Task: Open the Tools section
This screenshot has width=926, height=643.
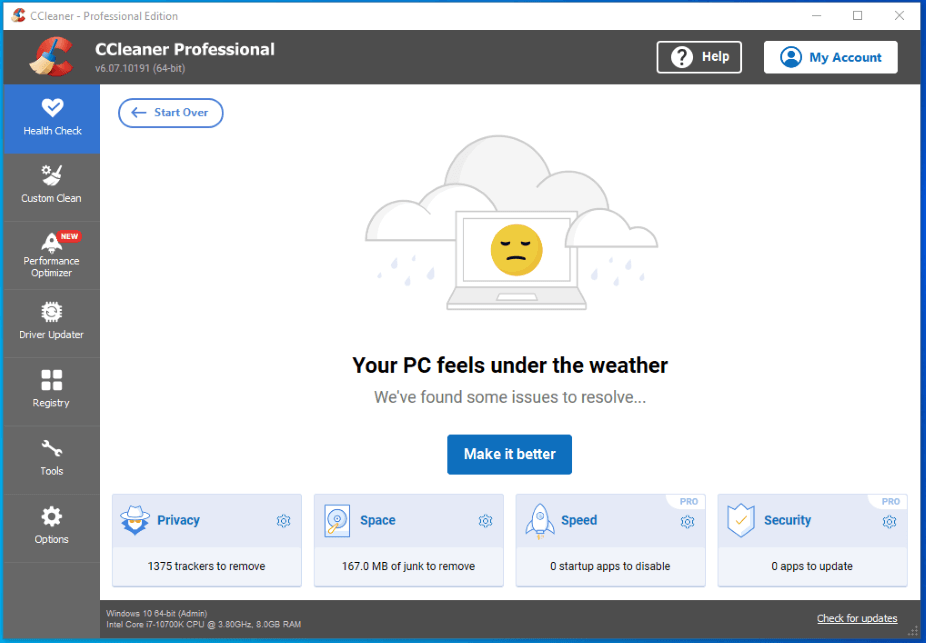Action: [x=52, y=460]
